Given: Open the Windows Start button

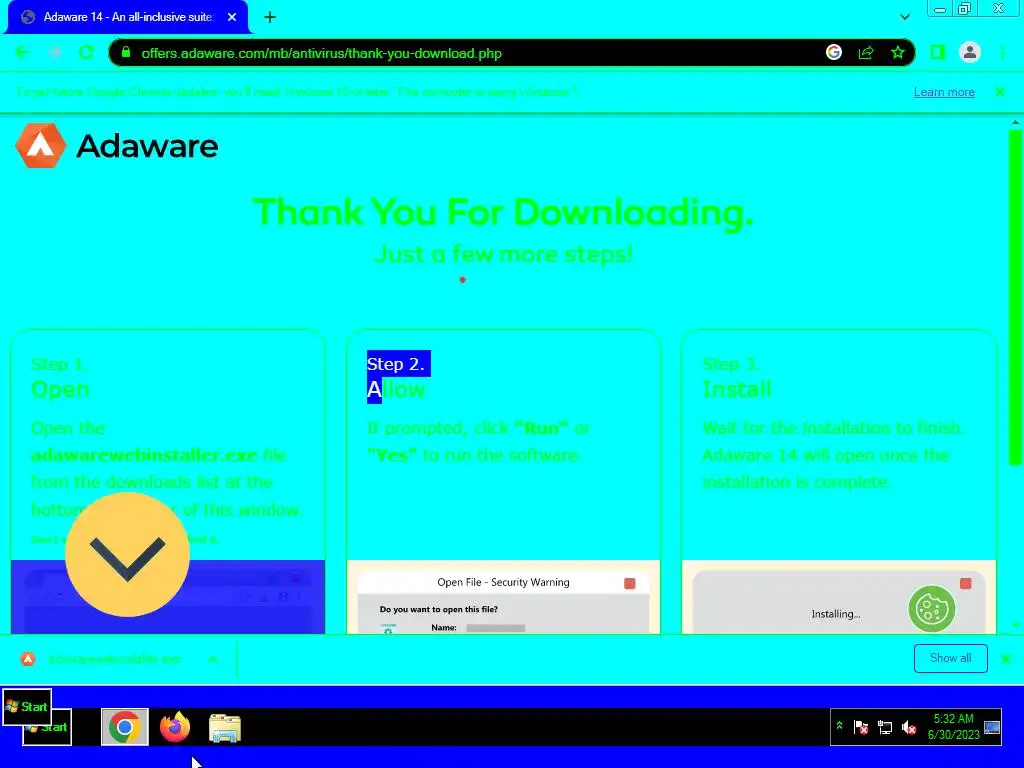Looking at the screenshot, I should point(27,707).
